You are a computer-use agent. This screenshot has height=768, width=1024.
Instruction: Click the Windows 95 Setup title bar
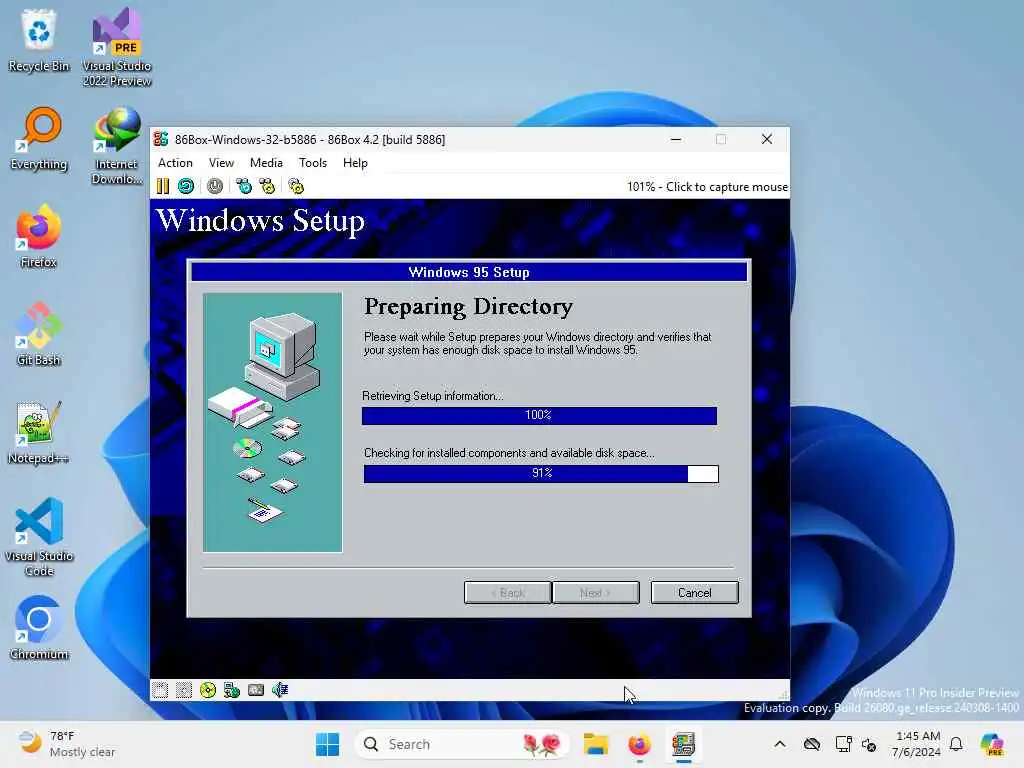[x=469, y=272]
